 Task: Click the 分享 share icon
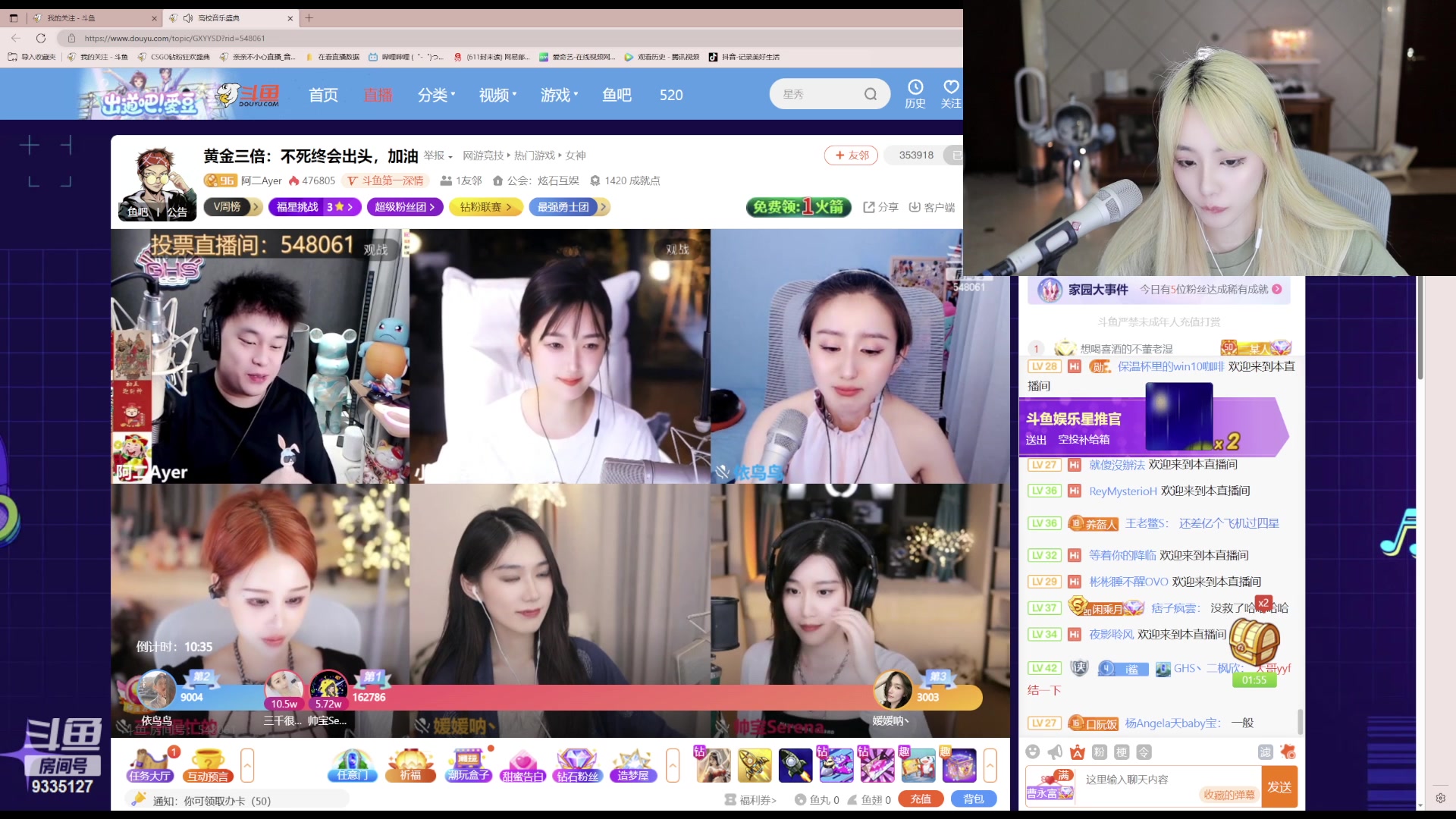880,207
